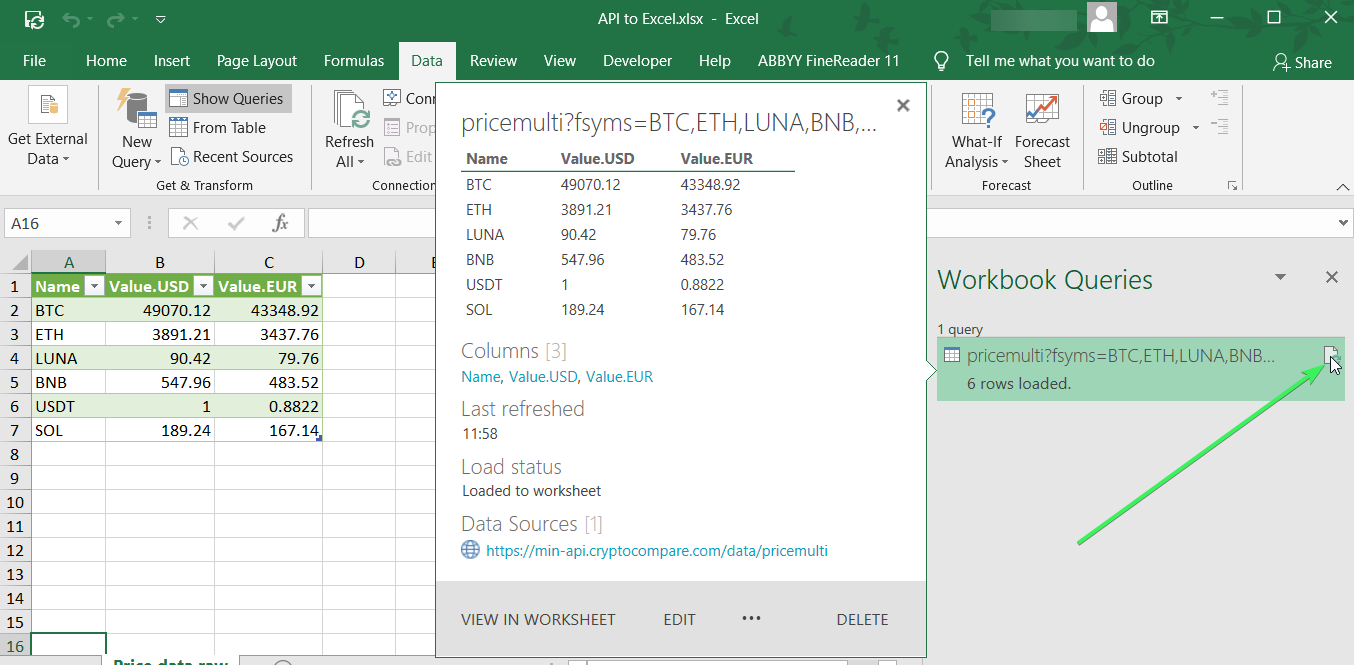
Task: Open the more options ellipsis in preview
Action: pos(752,618)
